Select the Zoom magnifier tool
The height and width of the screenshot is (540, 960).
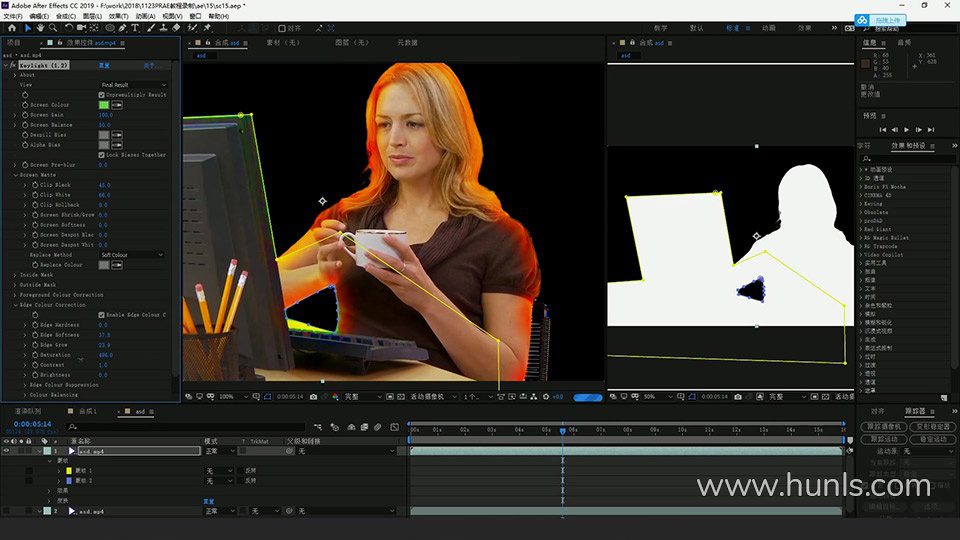[x=54, y=28]
